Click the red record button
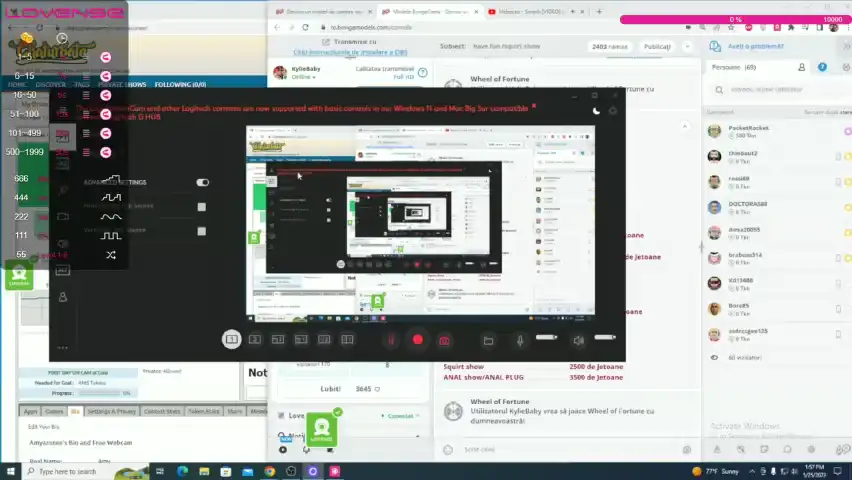This screenshot has width=852, height=480. coord(417,340)
